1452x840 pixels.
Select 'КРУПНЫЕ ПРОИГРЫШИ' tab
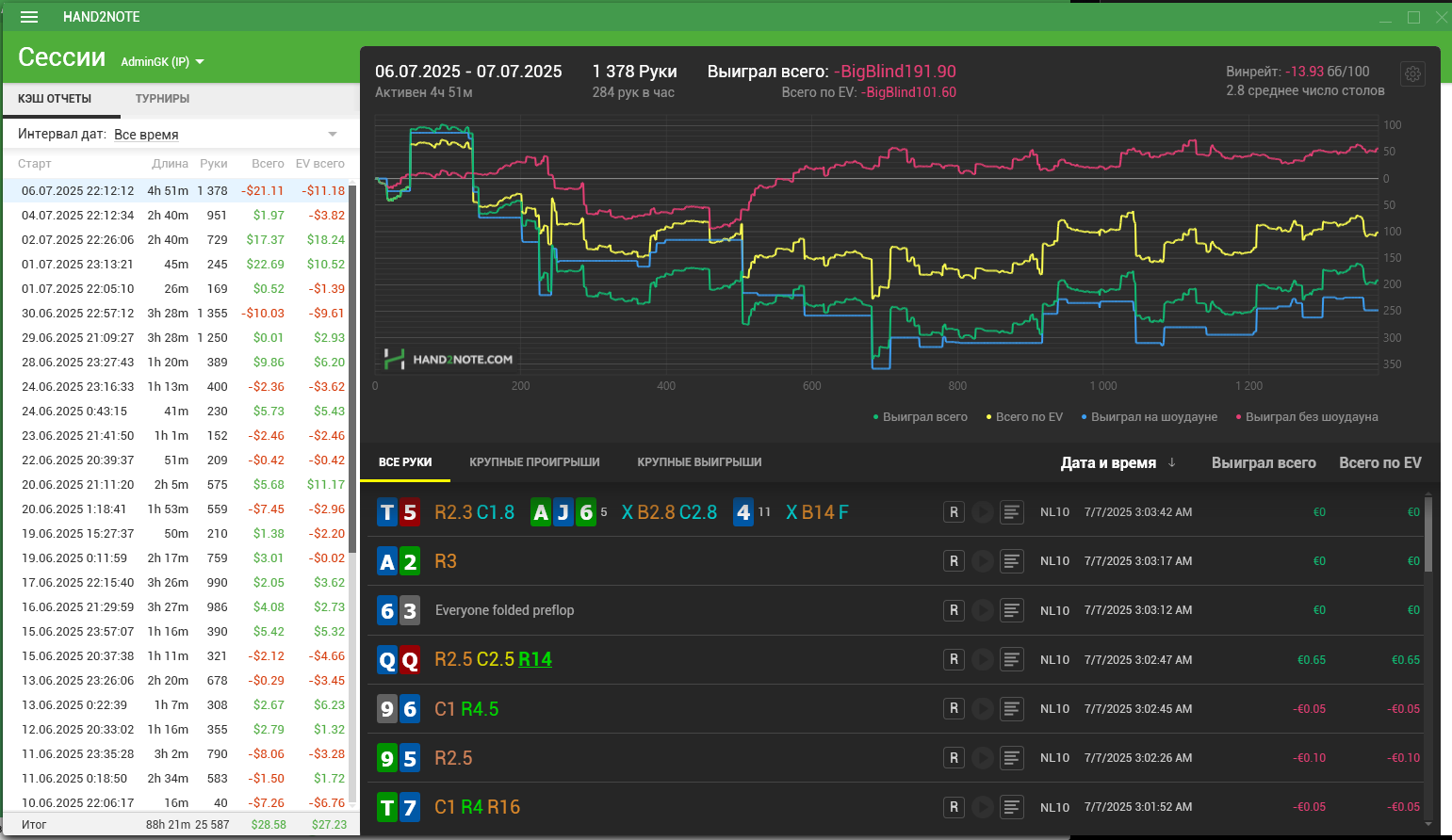pos(534,462)
